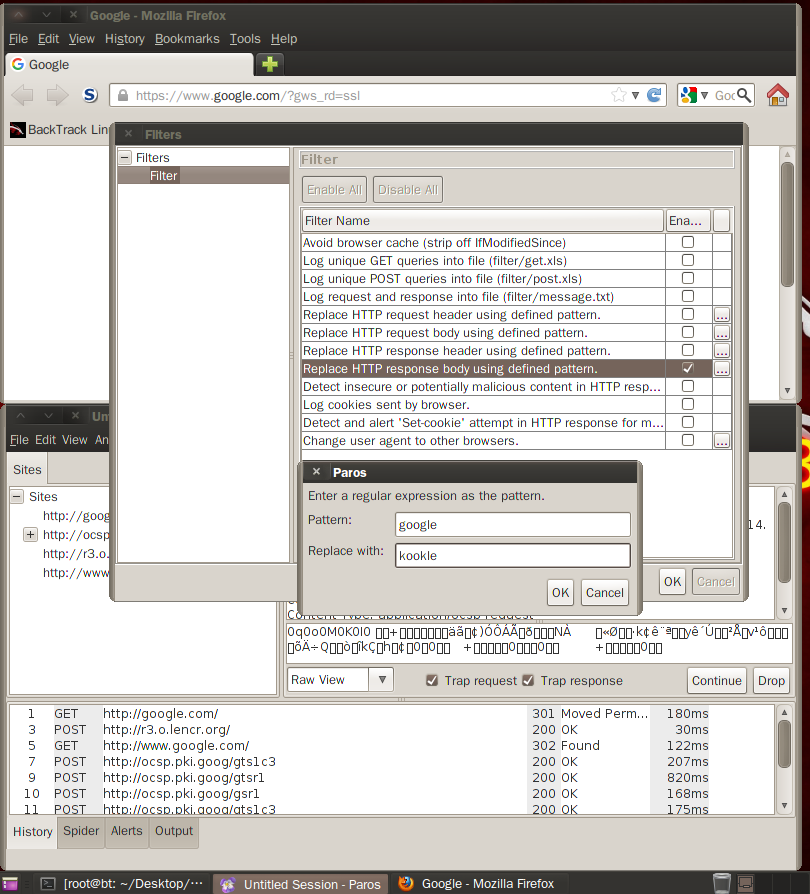The height and width of the screenshot is (894, 810).
Task: Close the Filters dialog window
Action: [x=128, y=133]
